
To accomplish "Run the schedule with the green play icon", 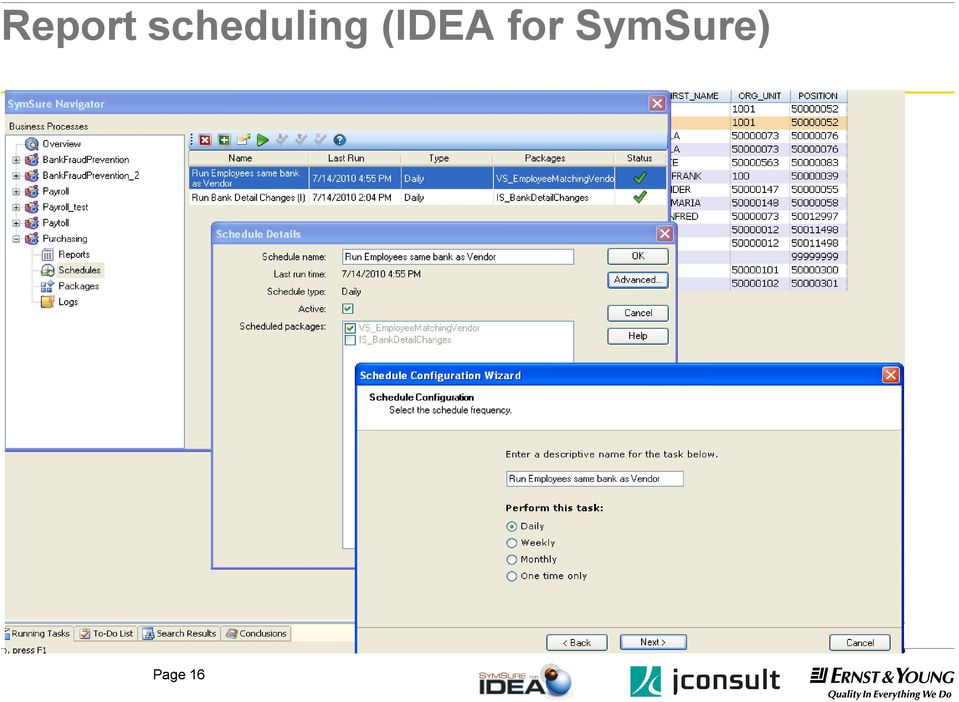I will coord(263,140).
